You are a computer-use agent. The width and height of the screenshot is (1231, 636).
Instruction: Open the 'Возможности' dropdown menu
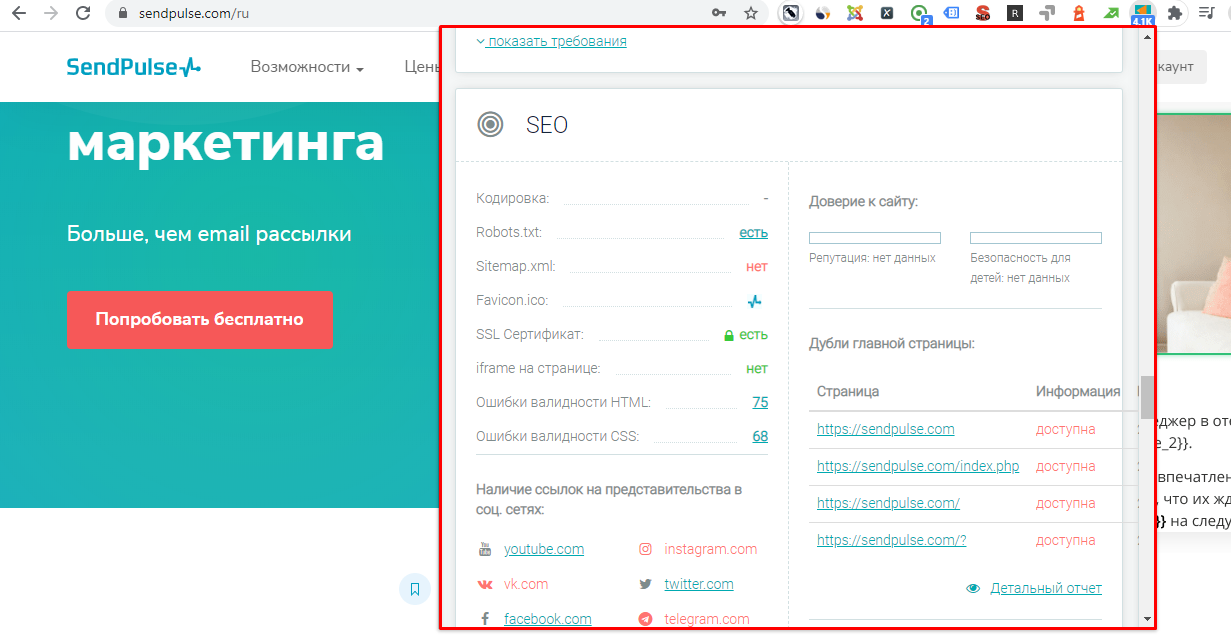tap(306, 67)
